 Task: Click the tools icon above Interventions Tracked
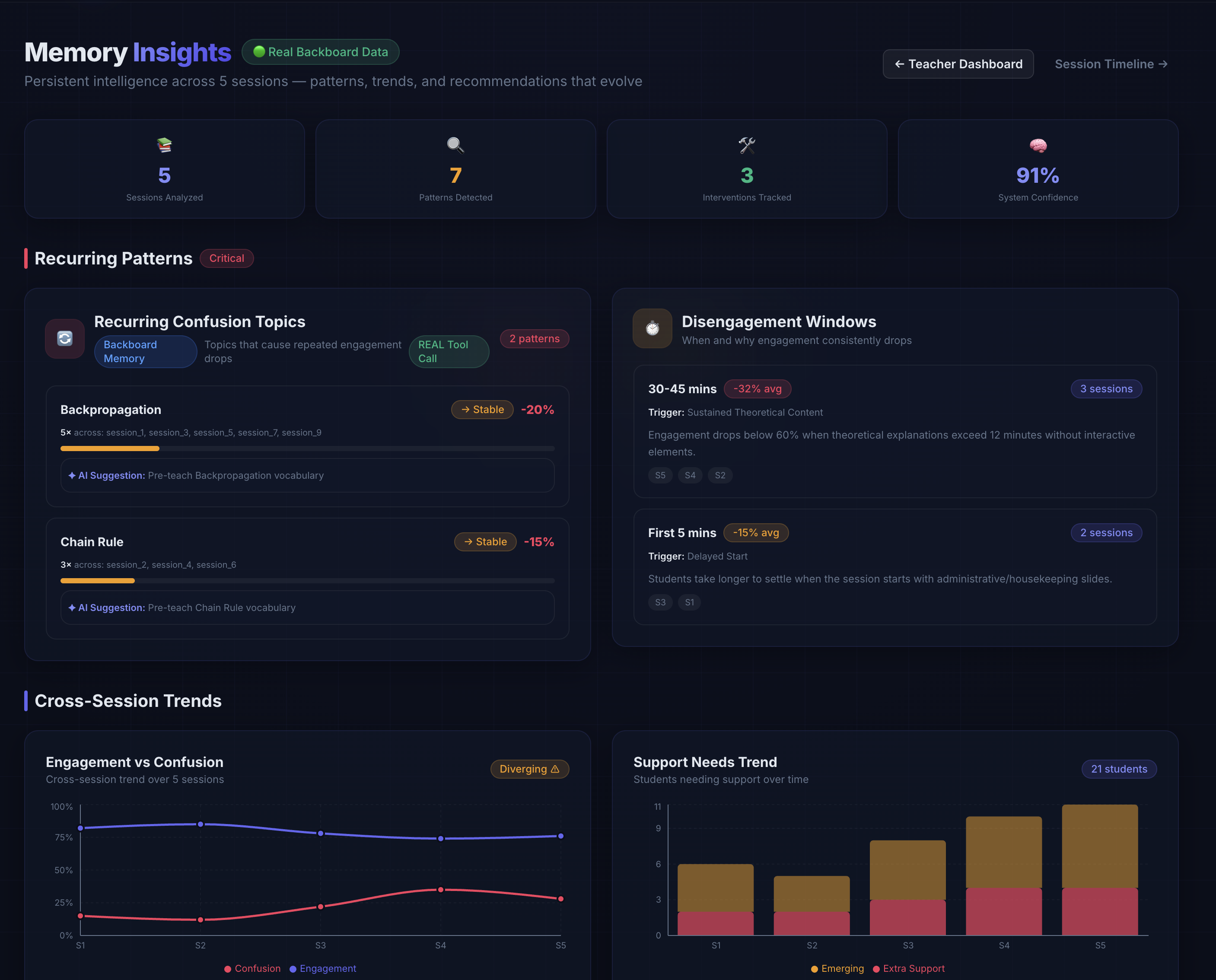point(746,145)
